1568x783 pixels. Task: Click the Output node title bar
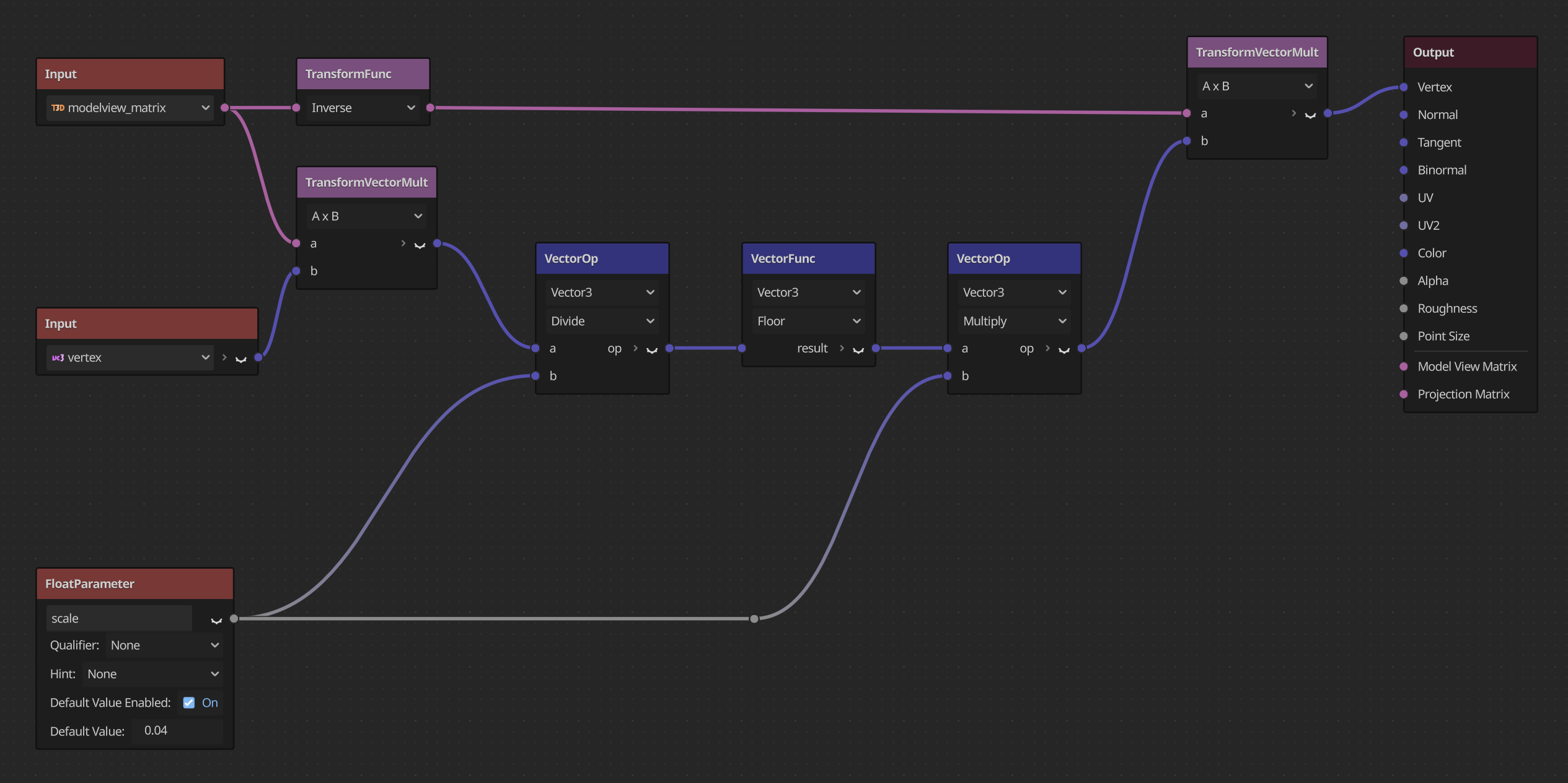[1469, 53]
